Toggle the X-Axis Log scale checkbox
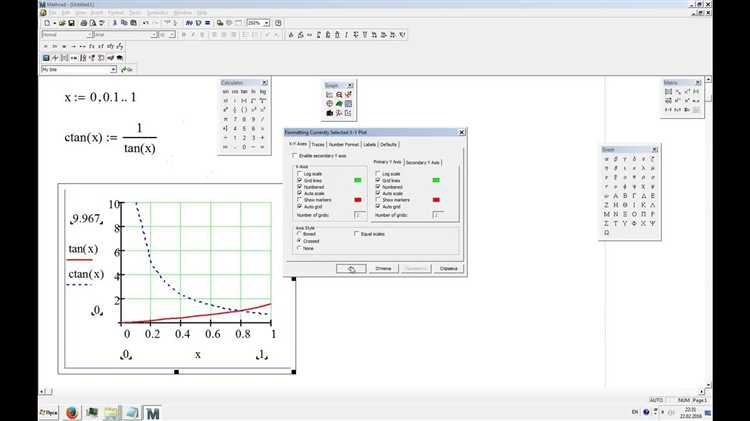 pos(299,174)
